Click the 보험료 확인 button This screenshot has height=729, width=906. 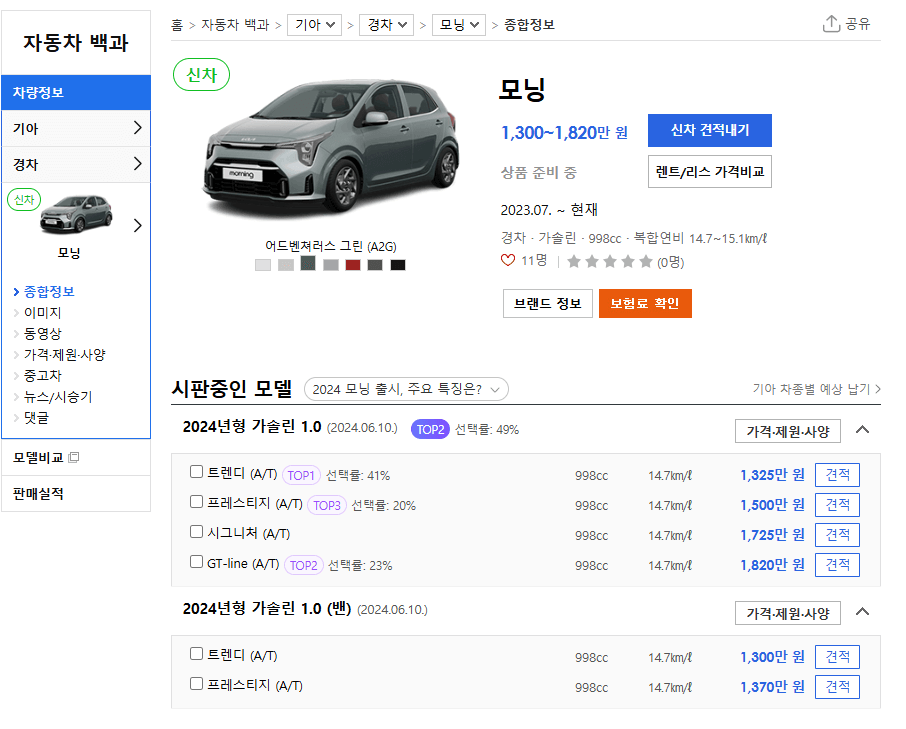[x=644, y=302]
